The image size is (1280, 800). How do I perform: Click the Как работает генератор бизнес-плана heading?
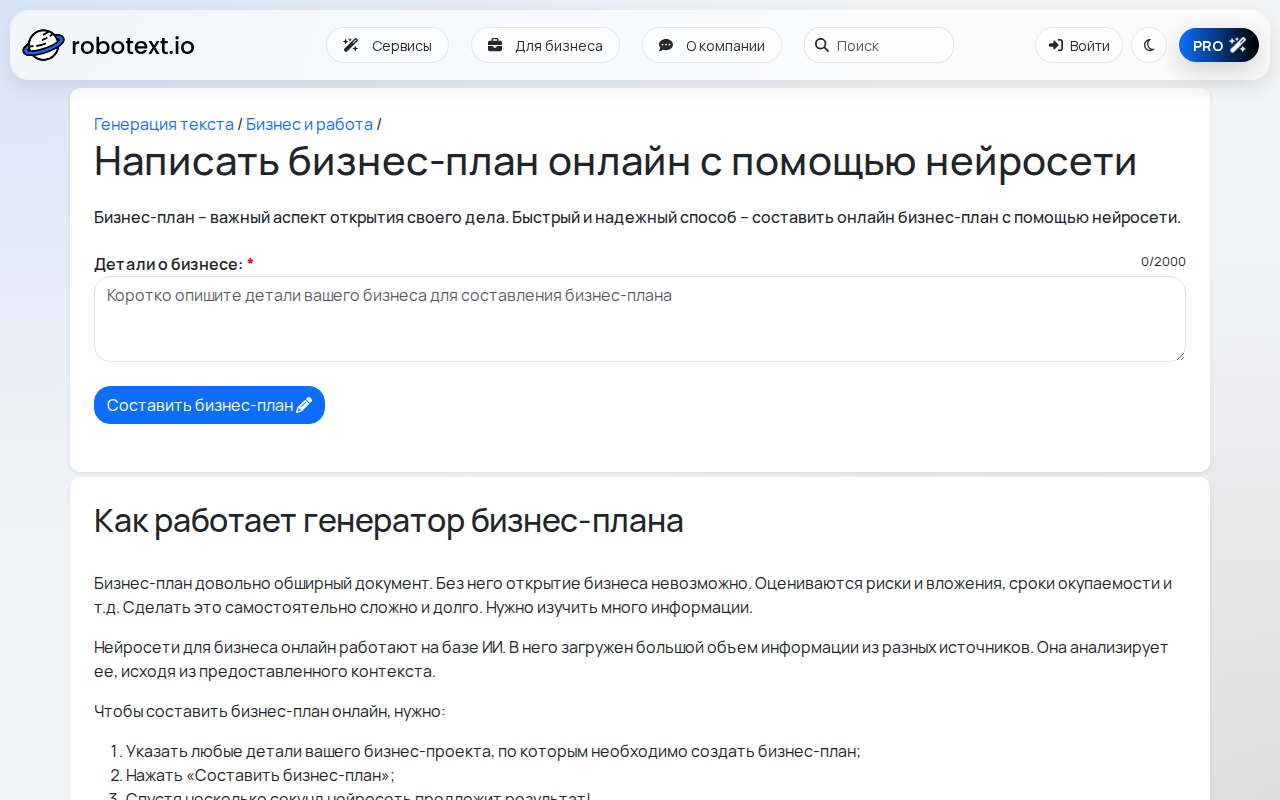[388, 521]
